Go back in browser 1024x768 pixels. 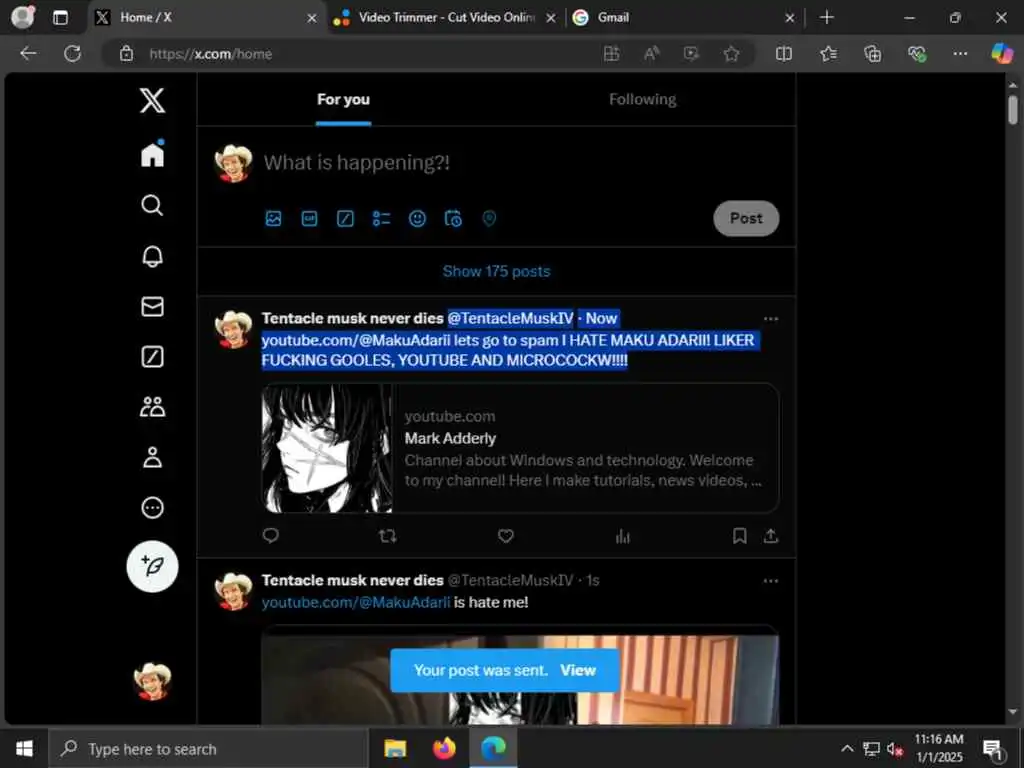pos(28,54)
